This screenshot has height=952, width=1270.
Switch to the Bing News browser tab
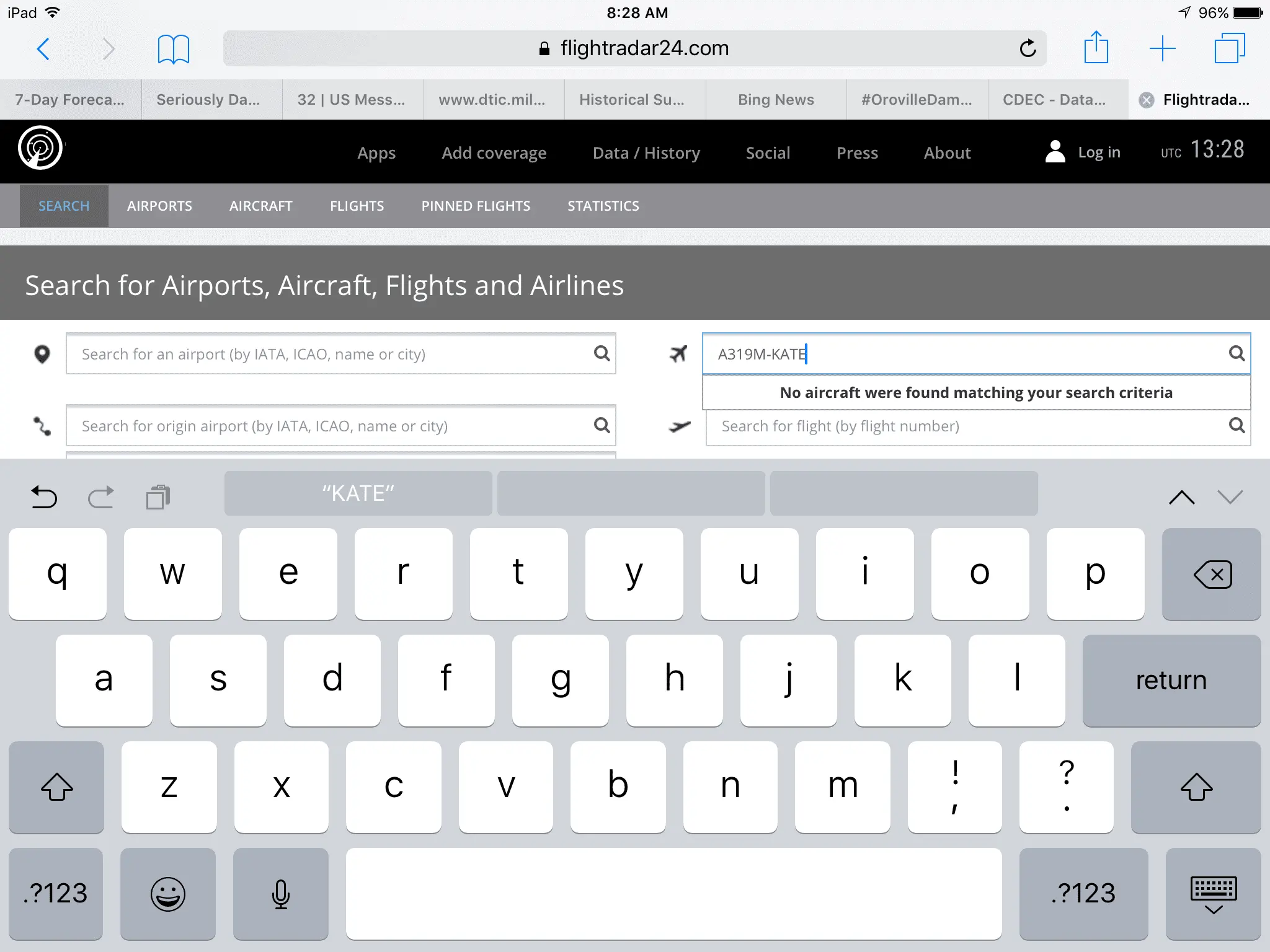pos(776,100)
